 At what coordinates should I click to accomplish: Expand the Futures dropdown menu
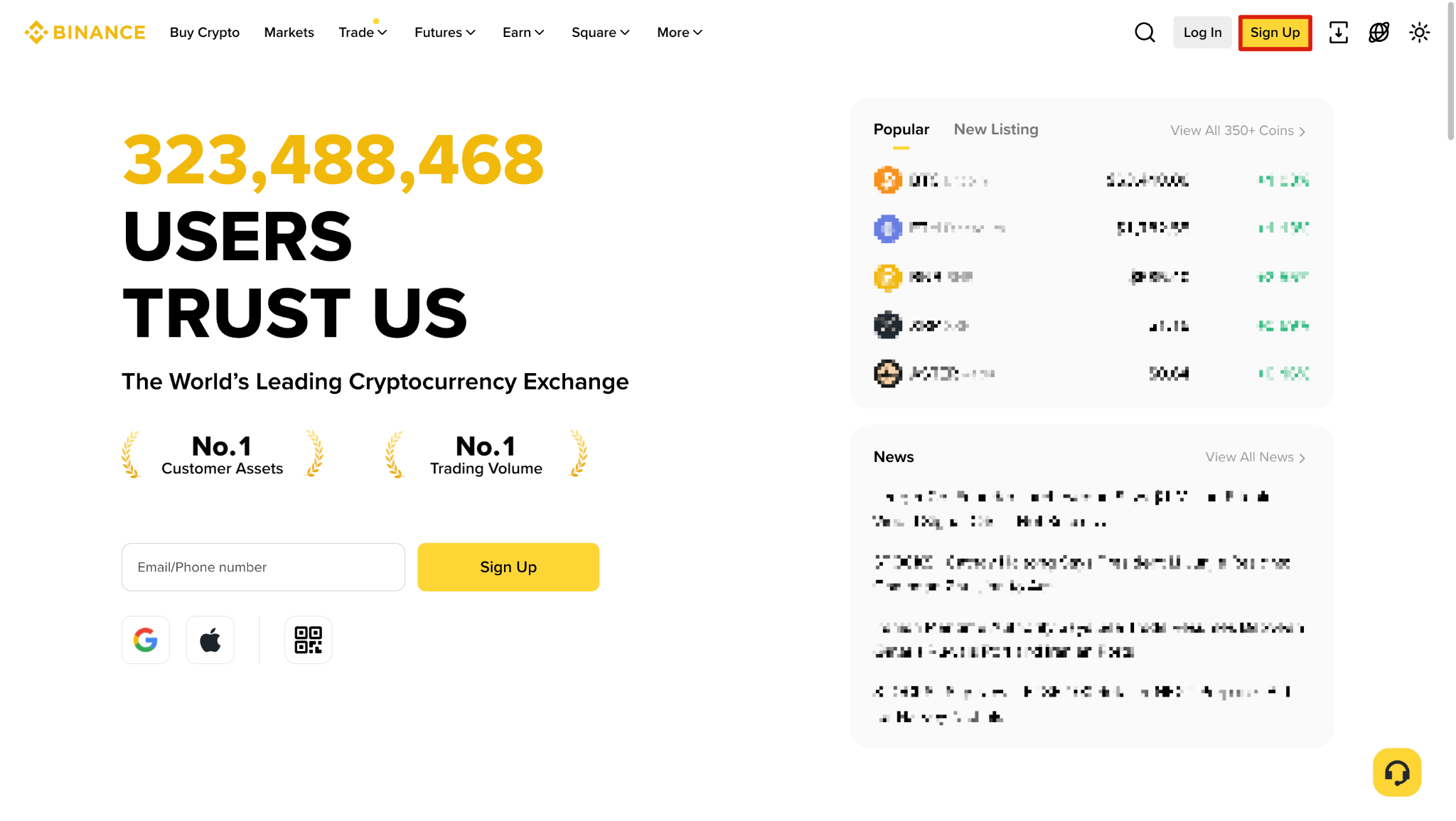(x=445, y=33)
